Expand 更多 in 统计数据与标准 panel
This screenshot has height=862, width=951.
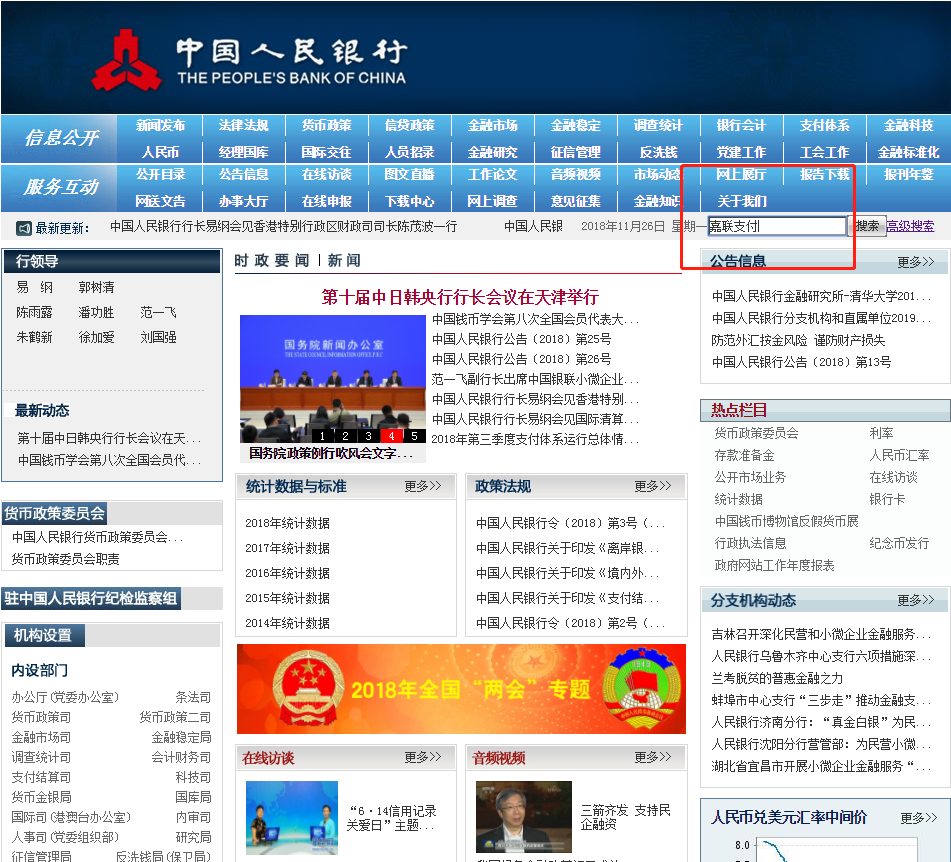tap(423, 486)
